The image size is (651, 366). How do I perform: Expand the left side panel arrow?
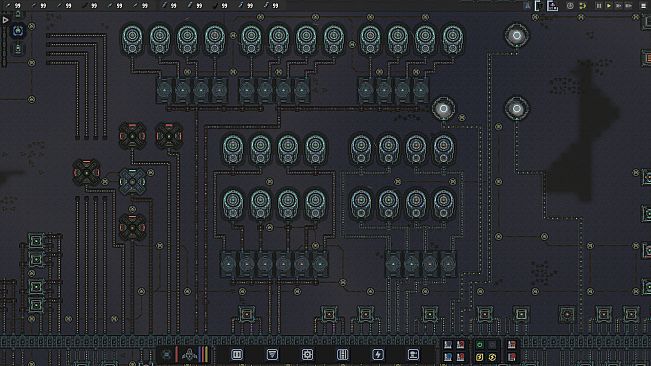pyautogui.click(x=5, y=20)
